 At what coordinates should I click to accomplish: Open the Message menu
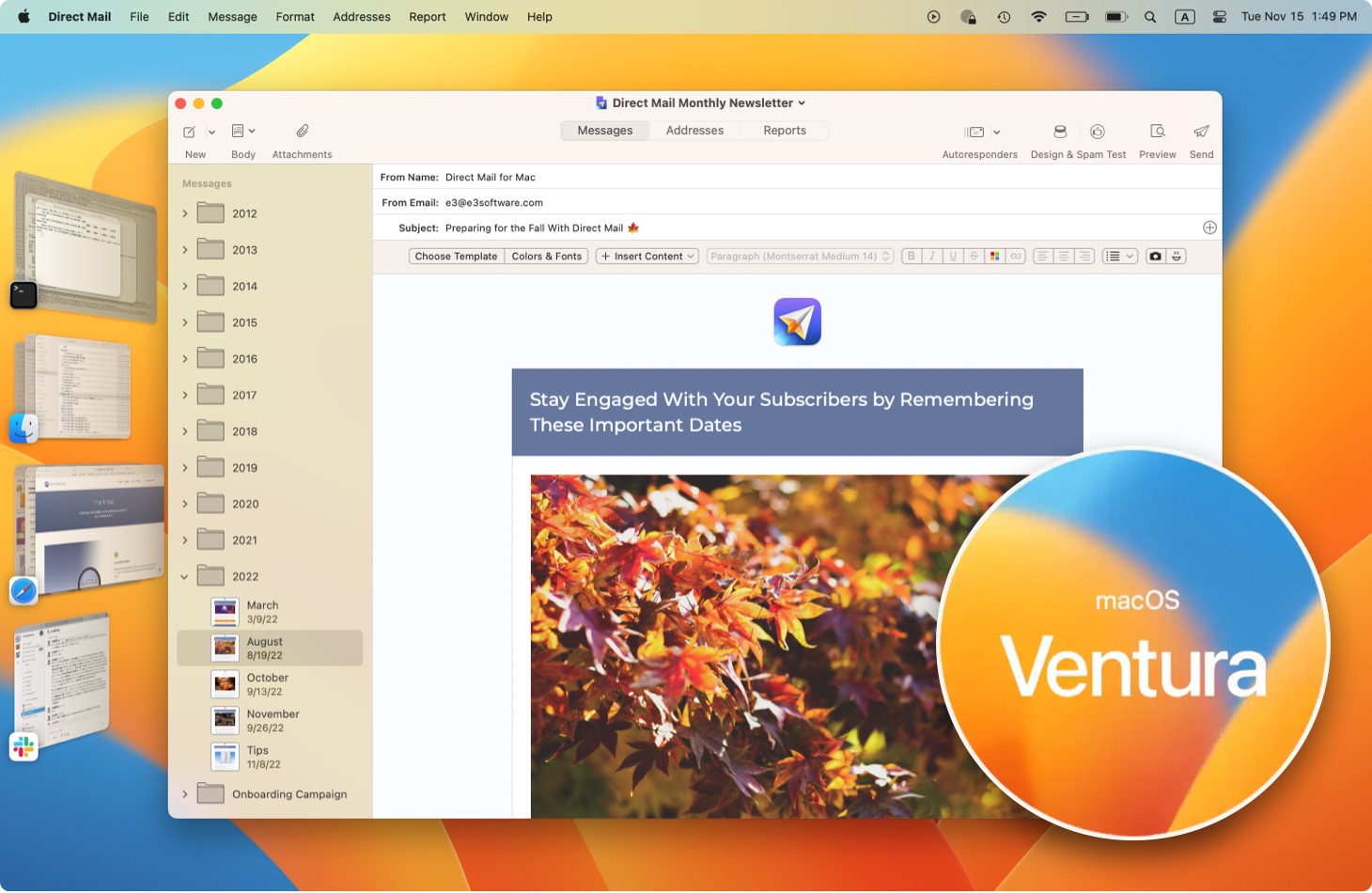tap(232, 17)
